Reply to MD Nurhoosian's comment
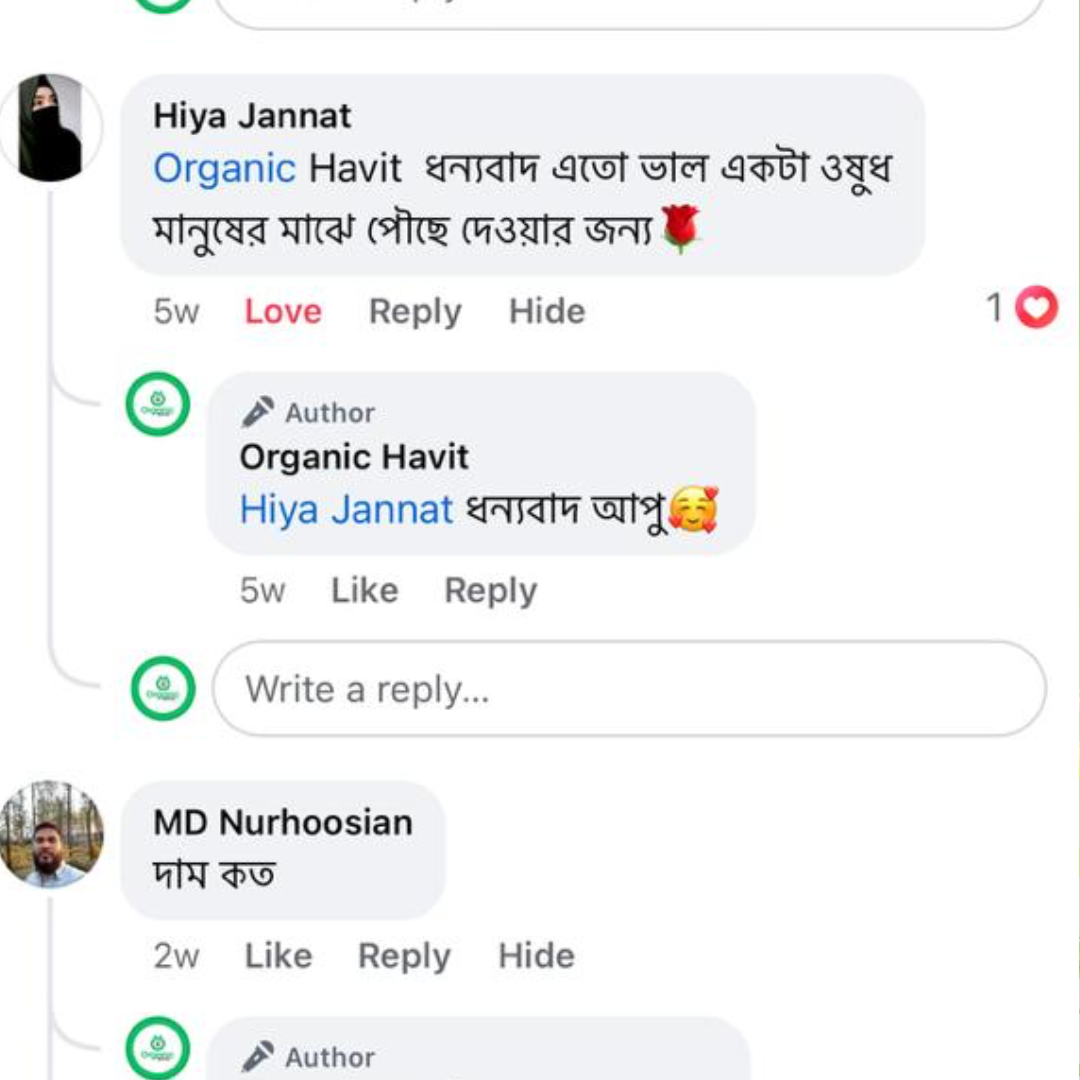 (404, 956)
